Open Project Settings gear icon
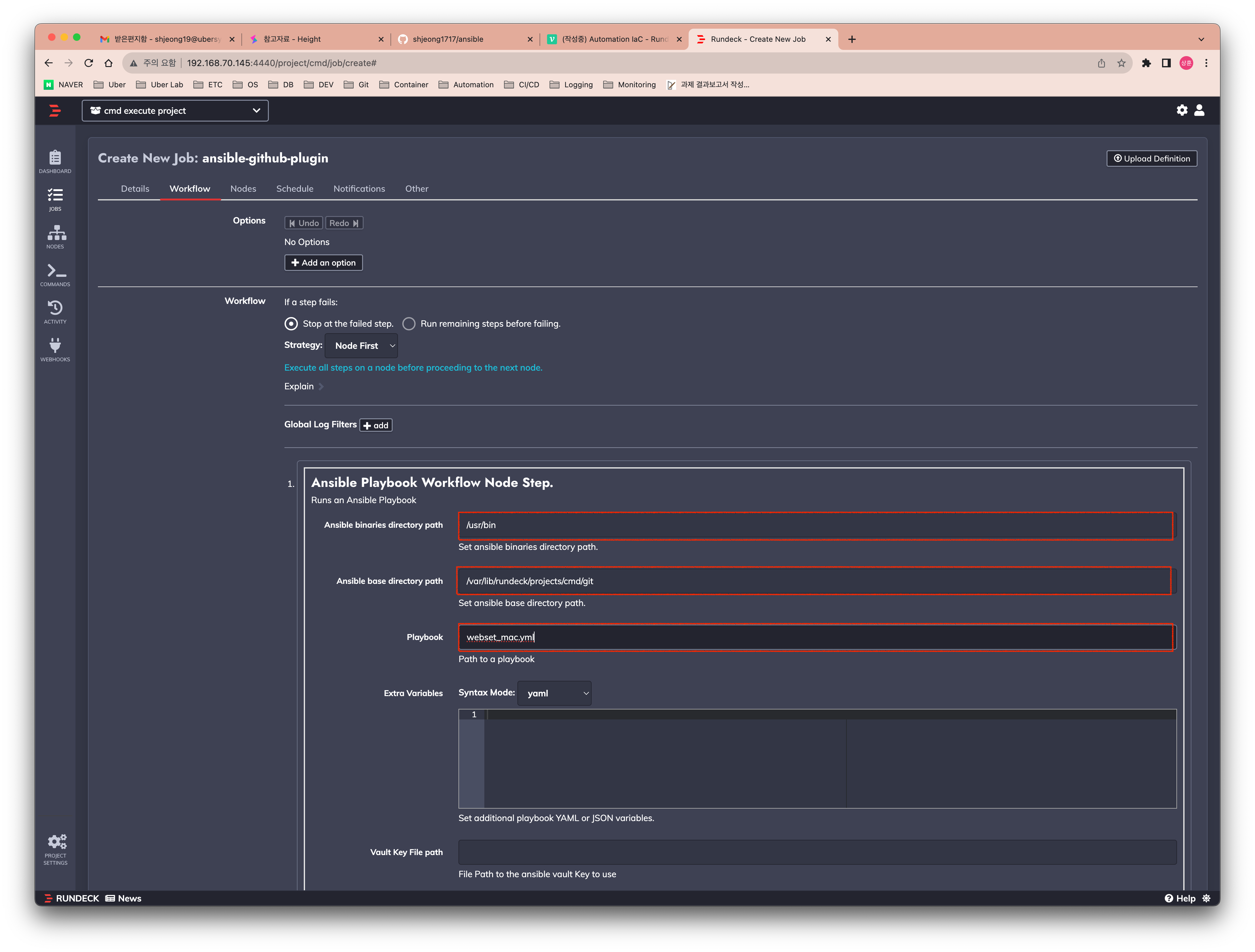Viewport: 1255px width, 952px height. click(55, 849)
